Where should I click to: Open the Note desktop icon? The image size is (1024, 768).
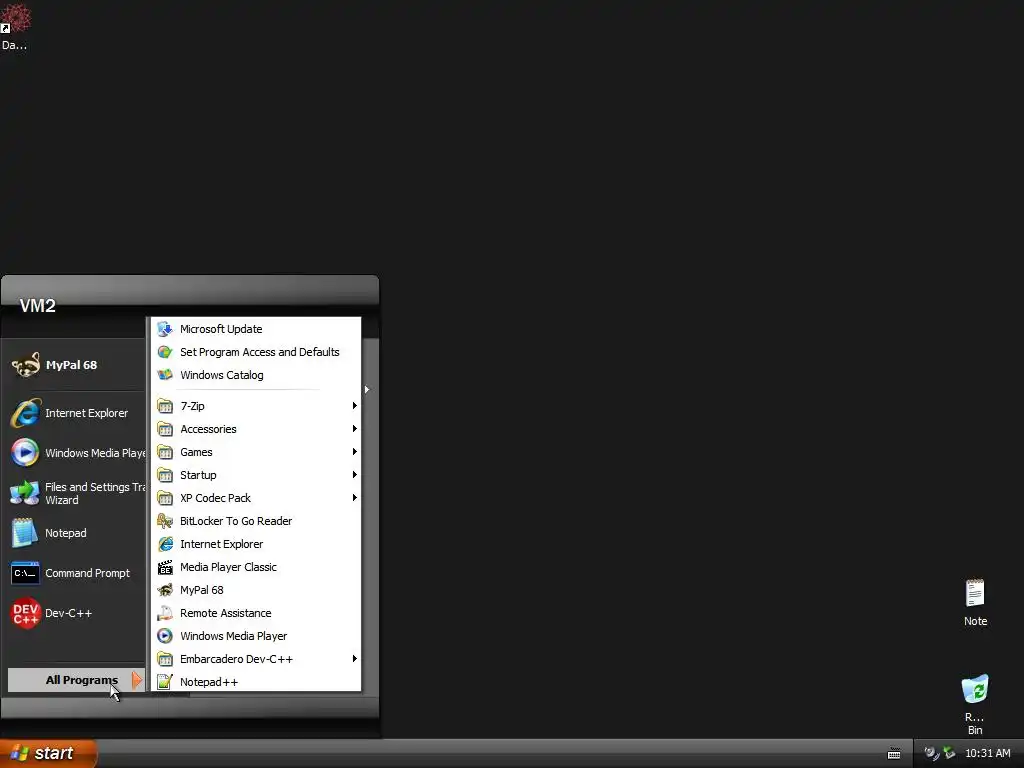click(x=975, y=603)
